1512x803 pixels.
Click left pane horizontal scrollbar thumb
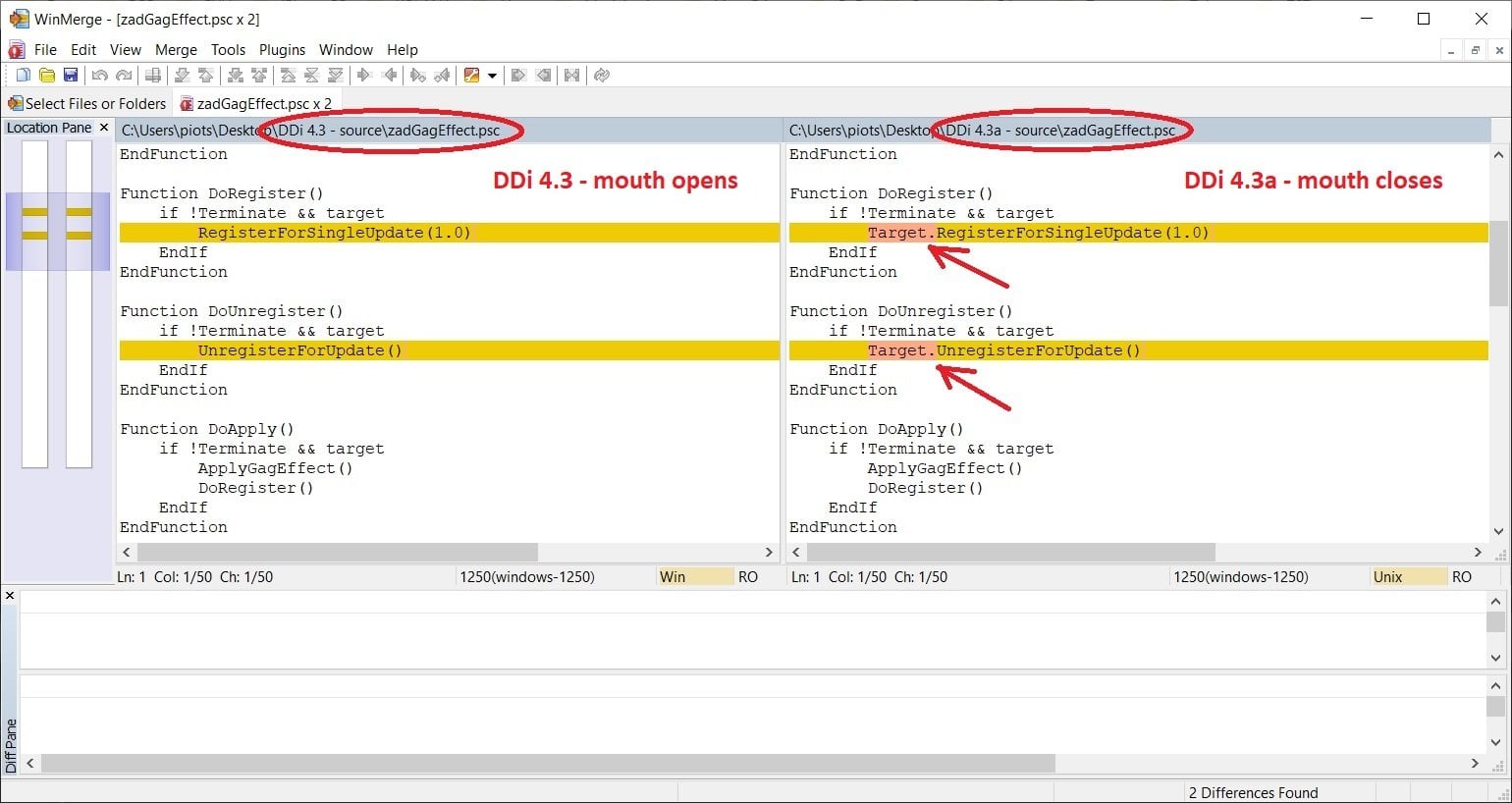[x=336, y=553]
